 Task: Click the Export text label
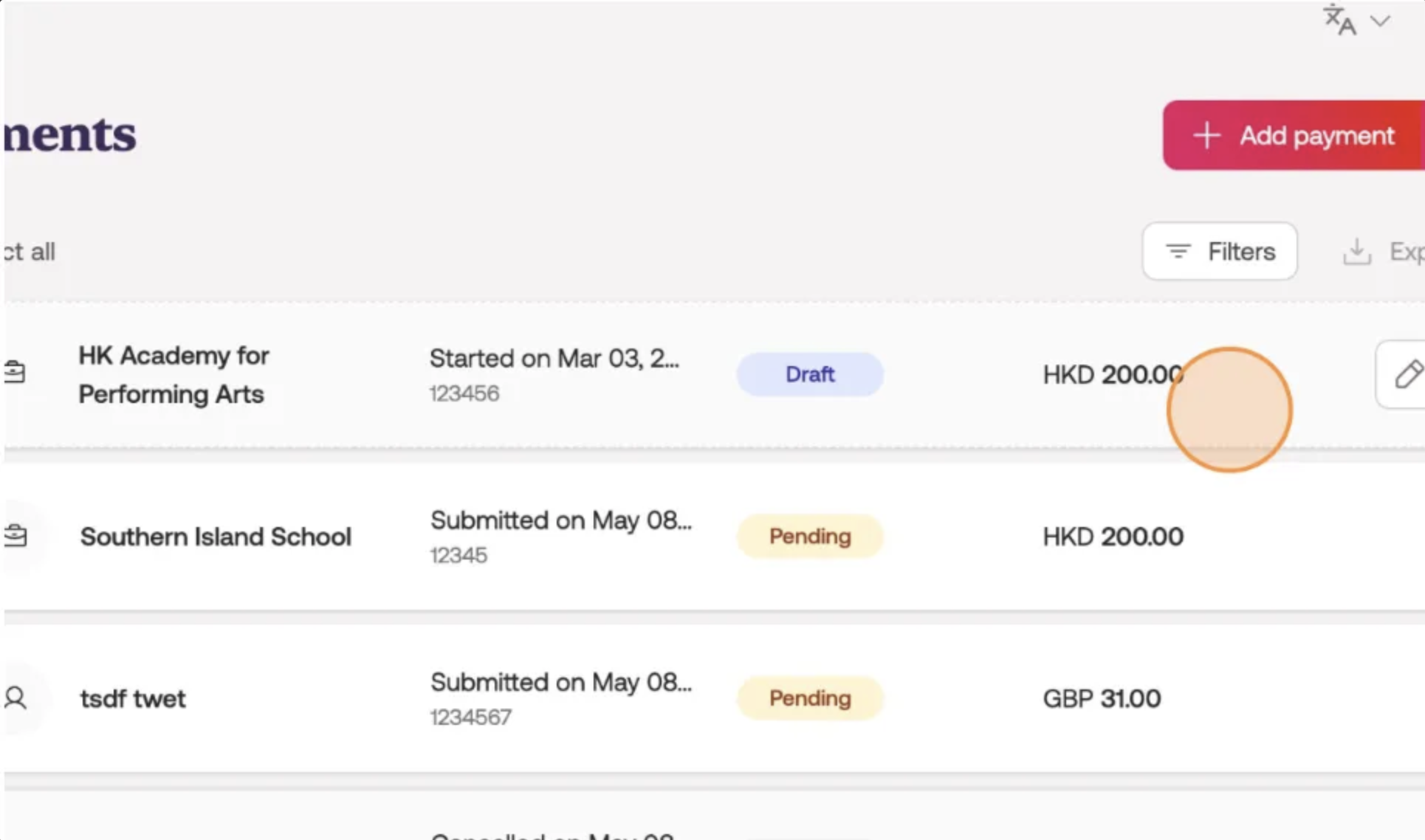coord(1406,252)
